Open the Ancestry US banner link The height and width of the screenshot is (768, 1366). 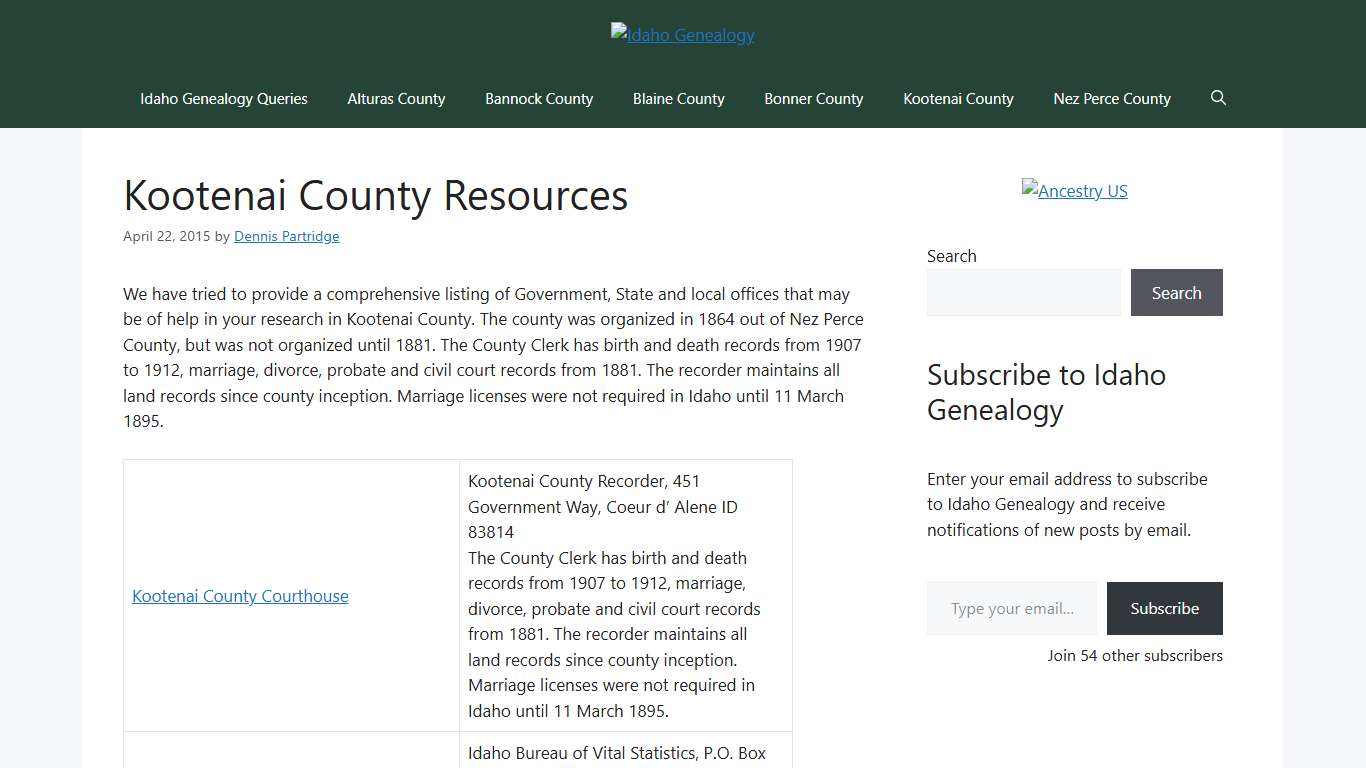1074,190
